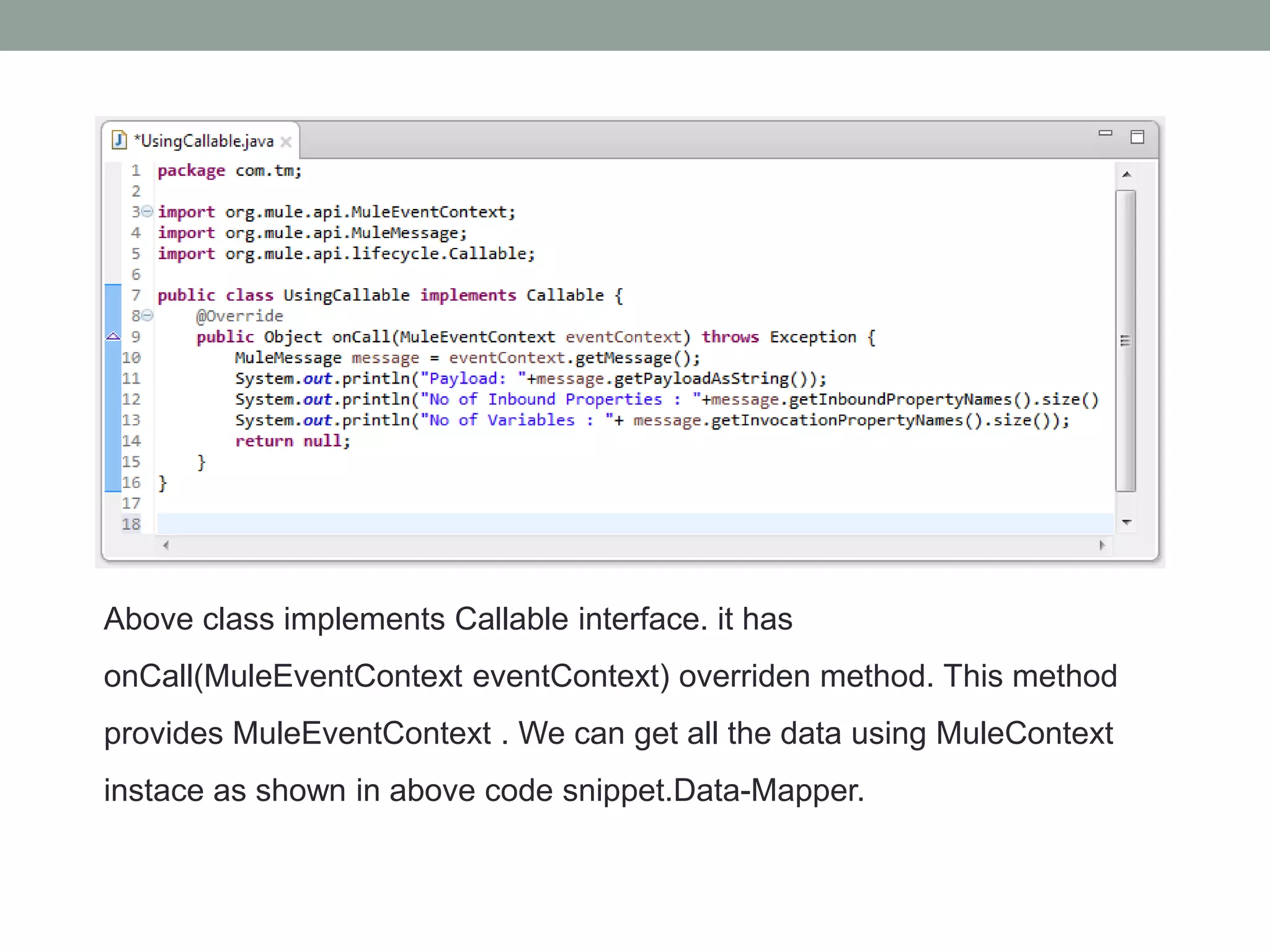Click the vertical scrollbar down arrow
The image size is (1270, 952).
click(1127, 522)
